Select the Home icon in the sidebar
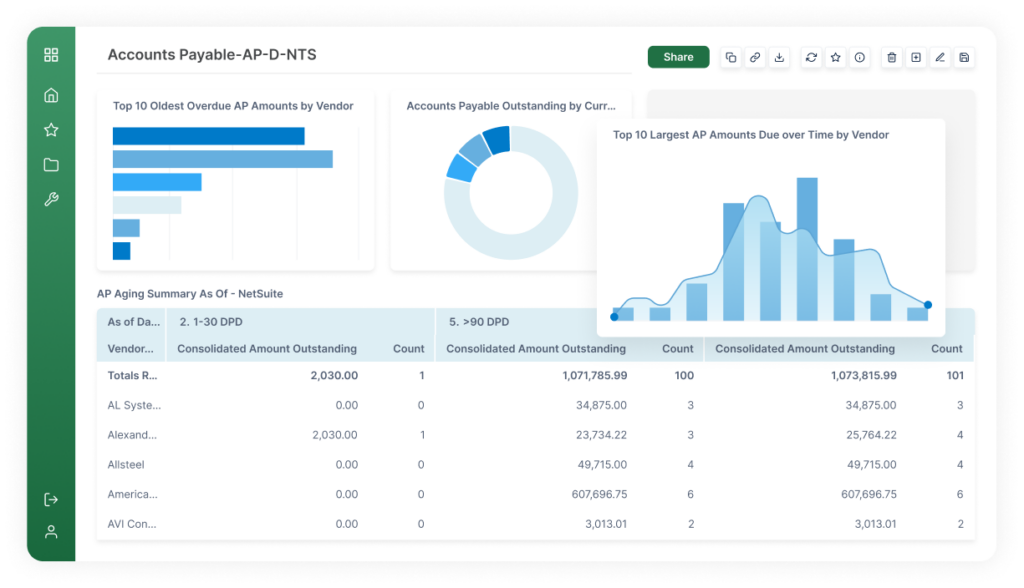Image resolution: width=1024 pixels, height=588 pixels. point(51,94)
